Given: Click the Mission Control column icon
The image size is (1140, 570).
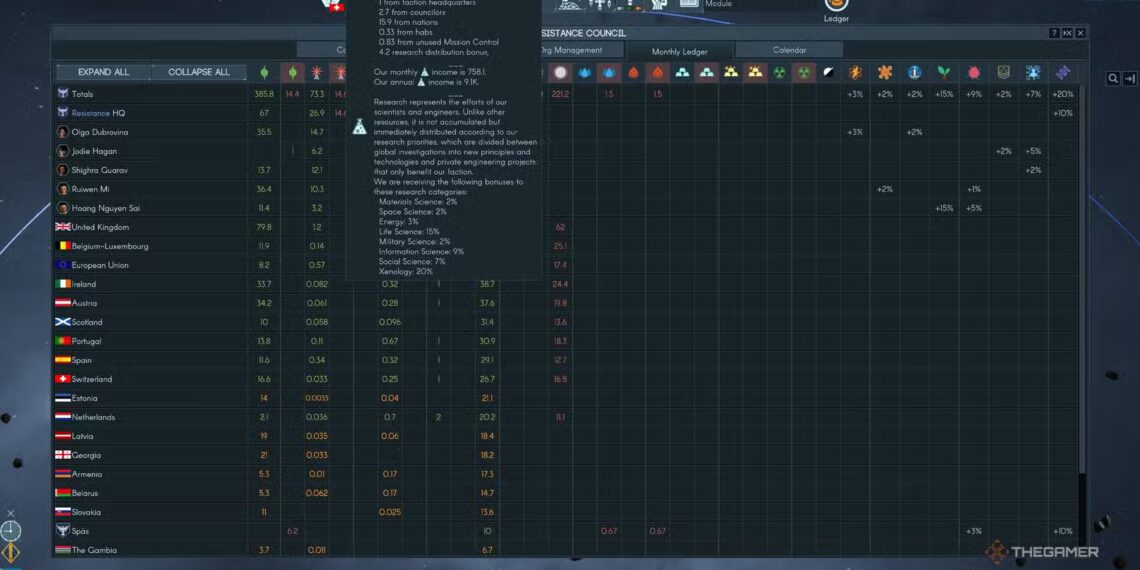Looking at the screenshot, I should coord(560,72).
